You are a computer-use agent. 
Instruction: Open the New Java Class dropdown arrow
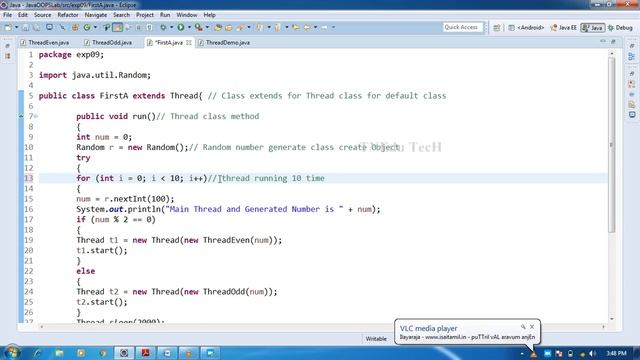coord(95,27)
